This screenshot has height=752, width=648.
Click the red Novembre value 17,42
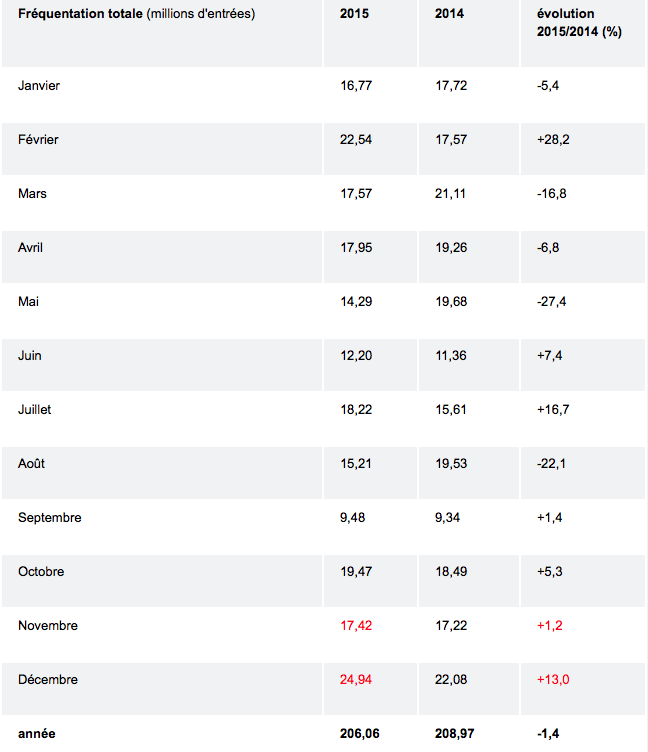tap(356, 626)
